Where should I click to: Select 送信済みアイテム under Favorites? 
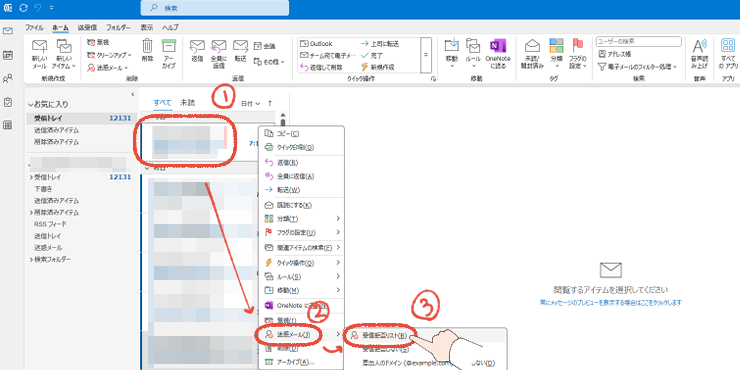click(x=56, y=130)
